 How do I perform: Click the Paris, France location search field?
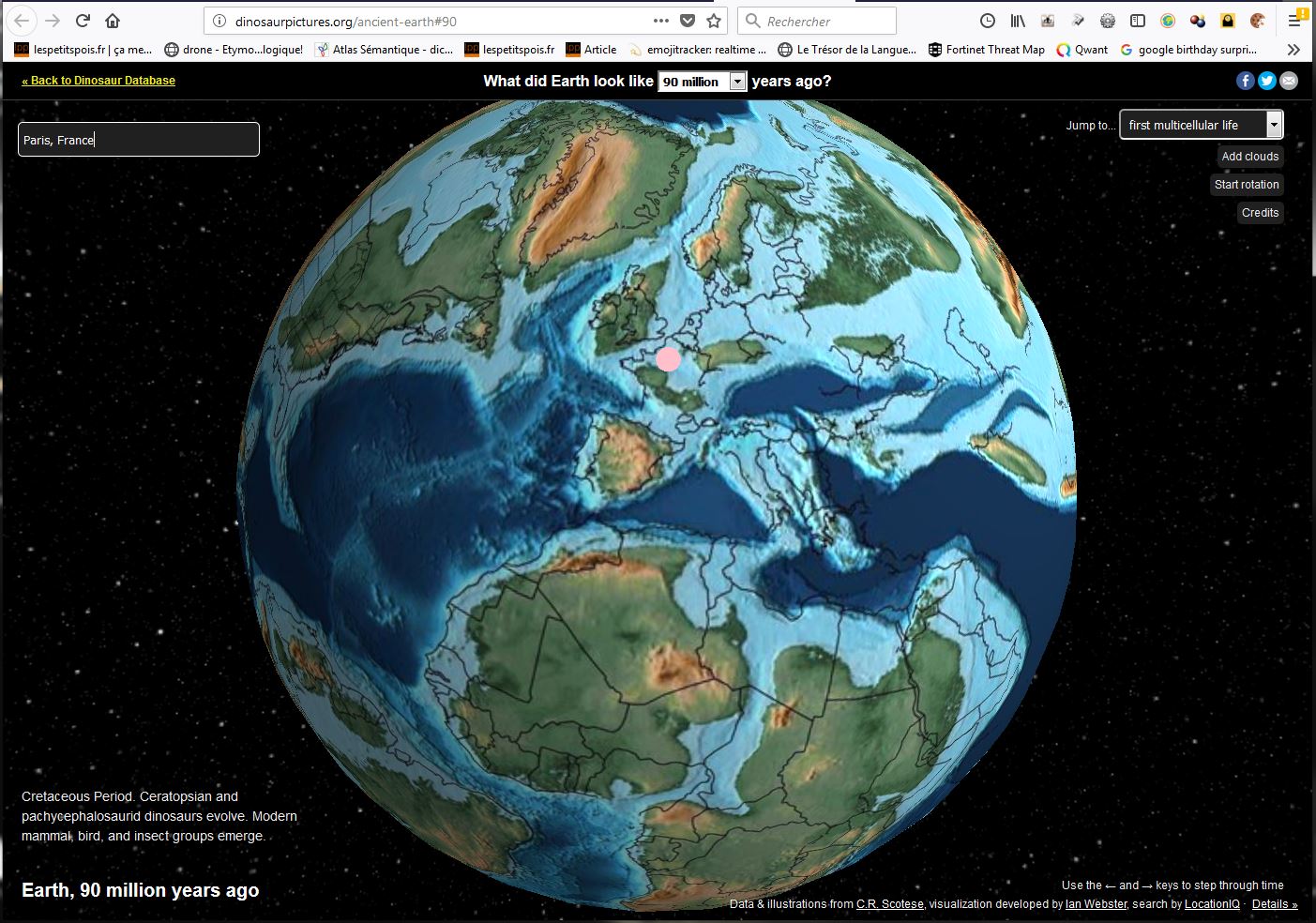pyautogui.click(x=139, y=140)
